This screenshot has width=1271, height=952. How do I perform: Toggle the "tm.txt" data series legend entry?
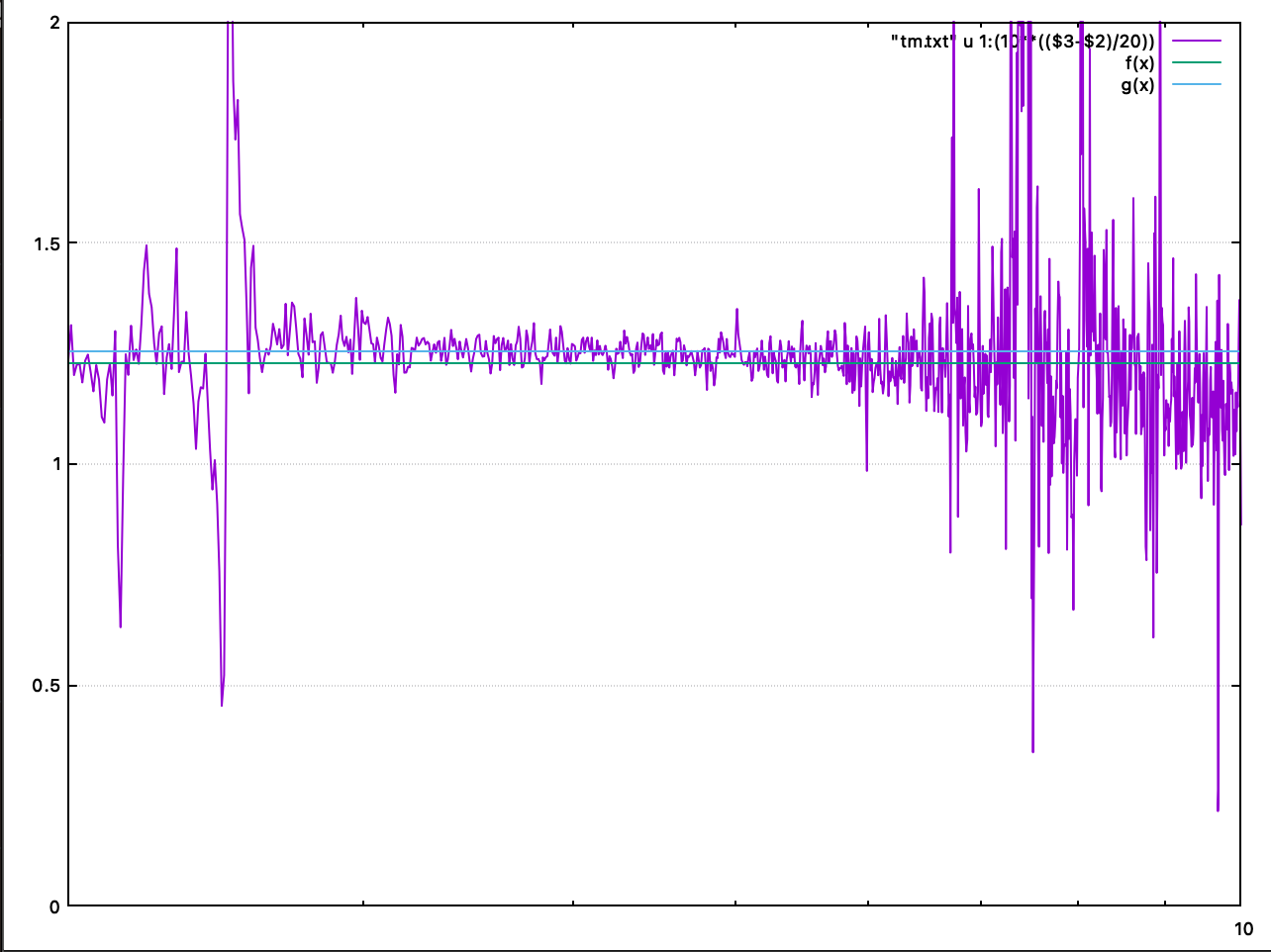click(x=1022, y=42)
